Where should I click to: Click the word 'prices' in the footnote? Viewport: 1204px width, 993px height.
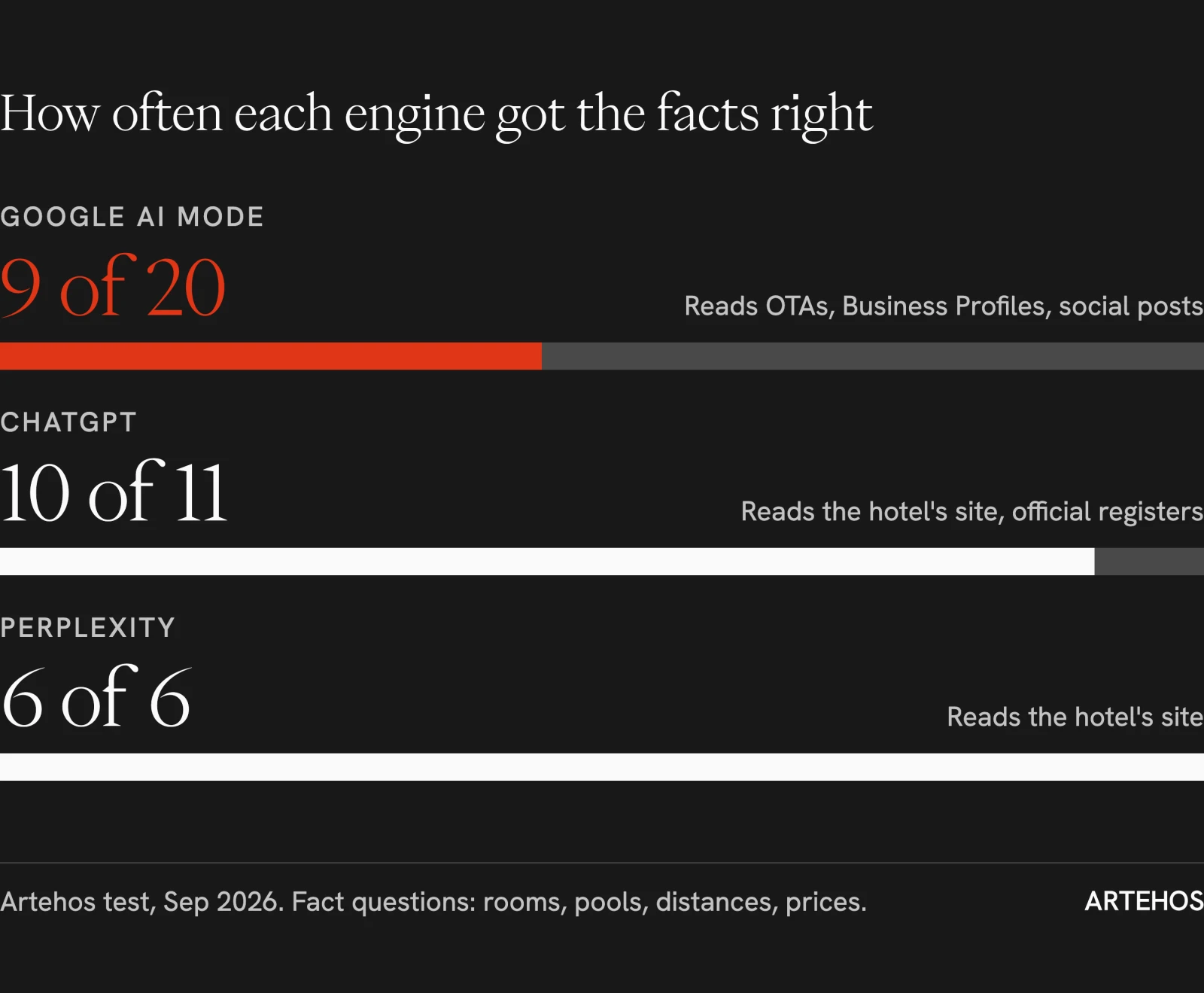(x=826, y=902)
